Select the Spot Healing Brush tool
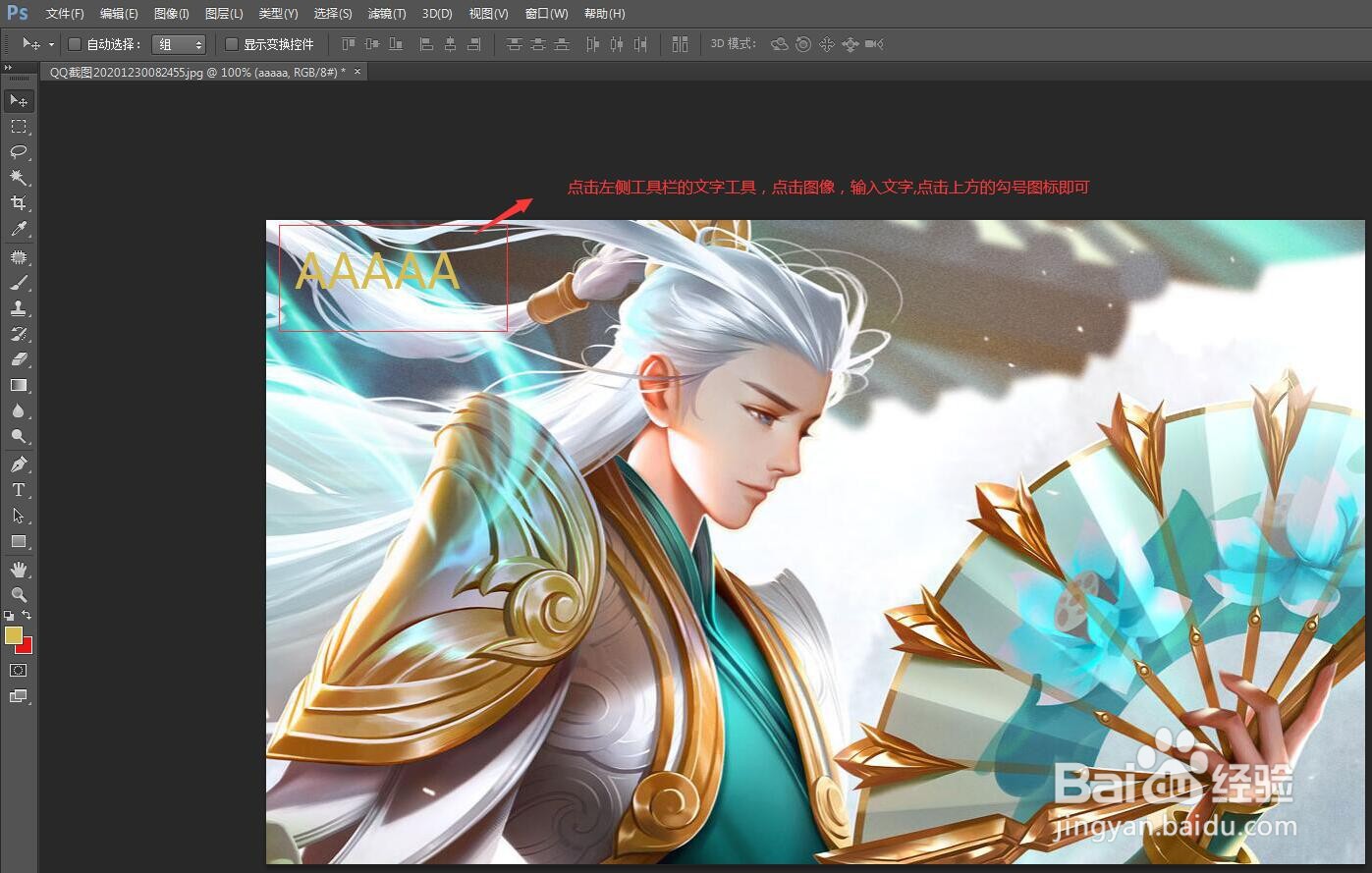The width and height of the screenshot is (1372, 873). 19,257
